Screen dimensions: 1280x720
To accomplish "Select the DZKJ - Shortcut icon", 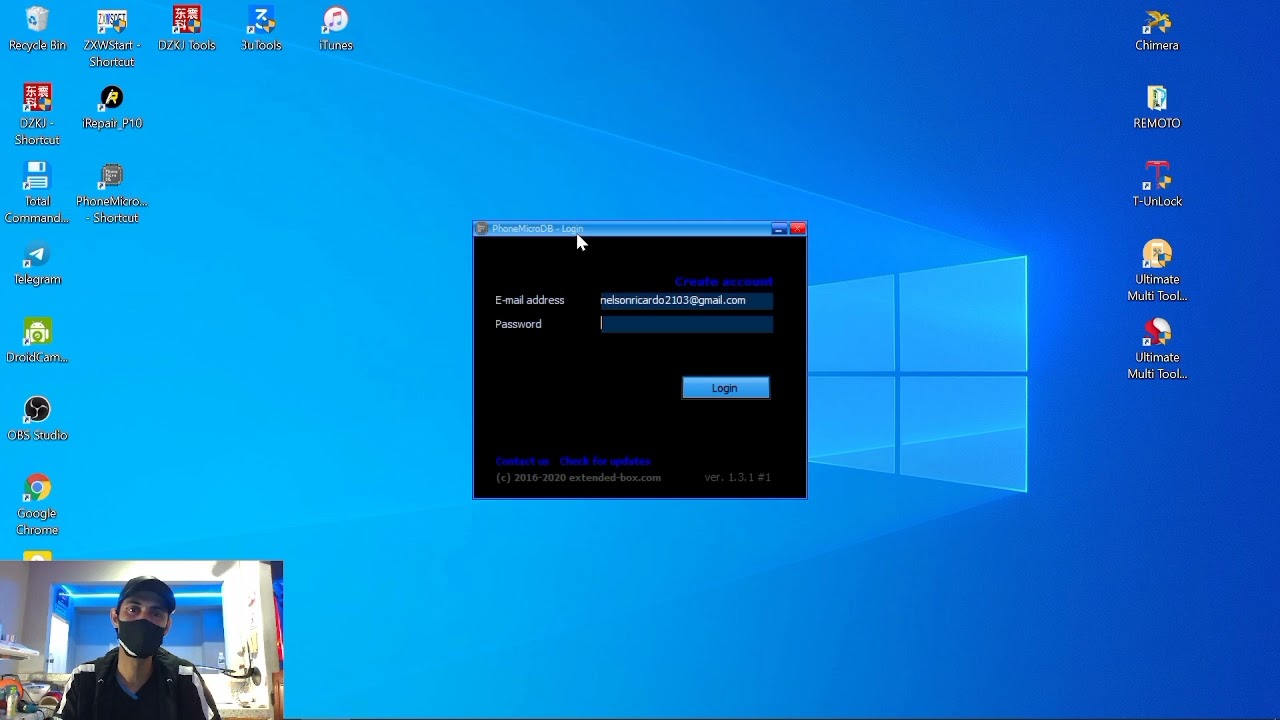I will click(37, 115).
